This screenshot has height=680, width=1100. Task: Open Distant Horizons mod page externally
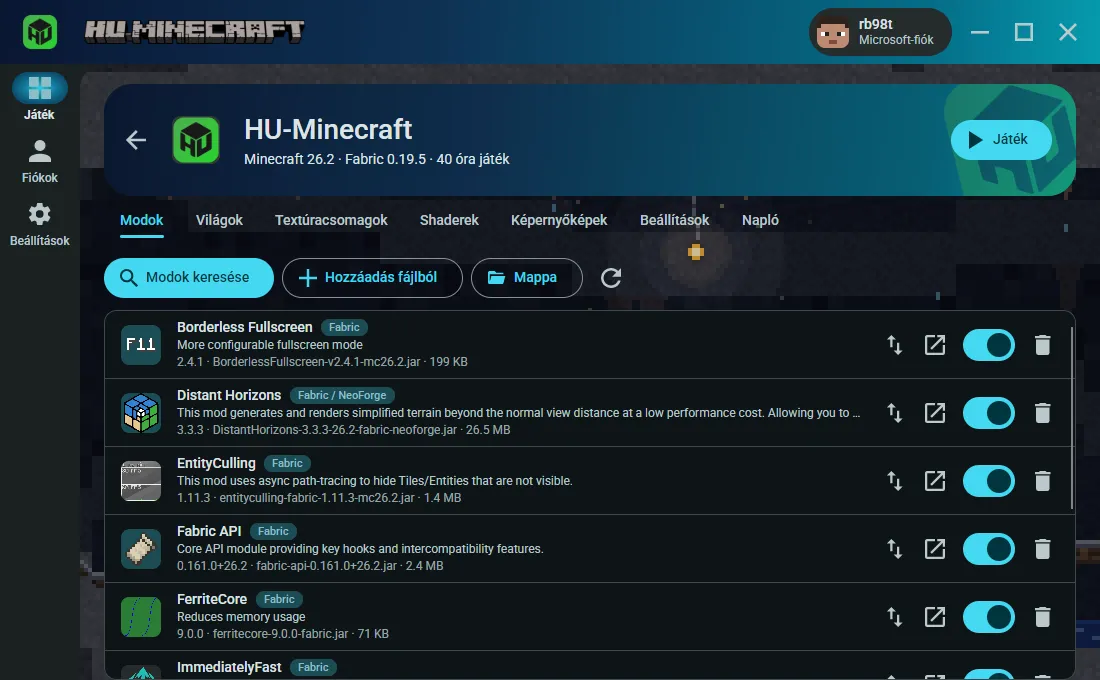point(935,413)
